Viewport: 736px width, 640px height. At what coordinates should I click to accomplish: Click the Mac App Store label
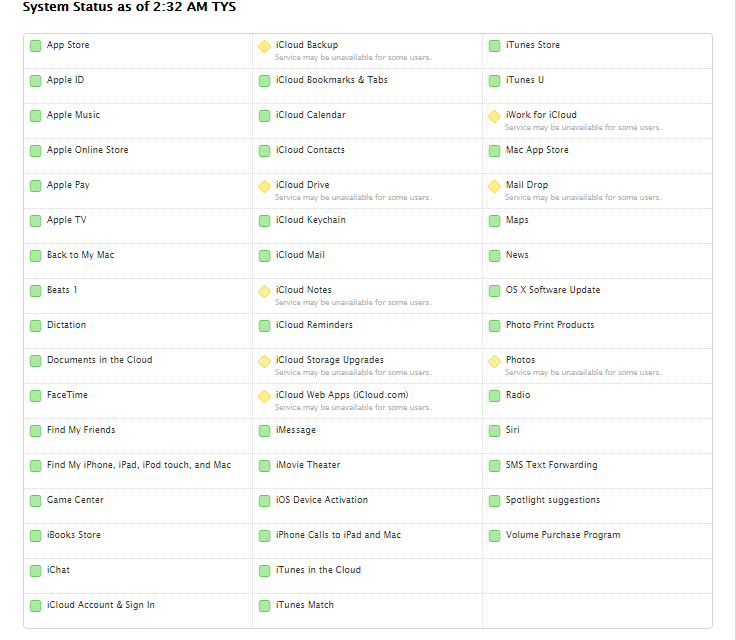pyautogui.click(x=537, y=150)
